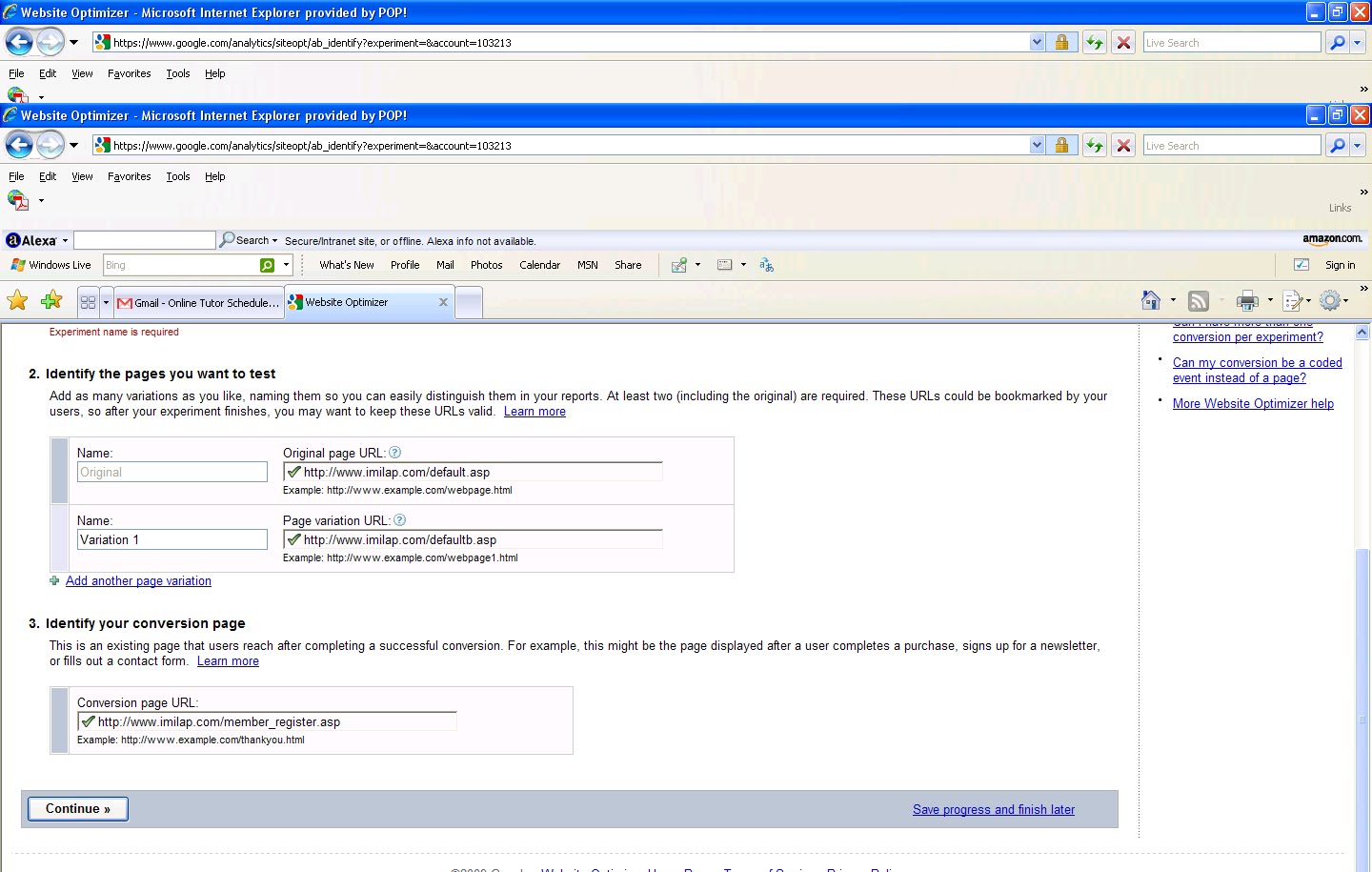This screenshot has height=872, width=1372.
Task: Enable the Windows Live Sign in checkbox
Action: (x=1301, y=265)
